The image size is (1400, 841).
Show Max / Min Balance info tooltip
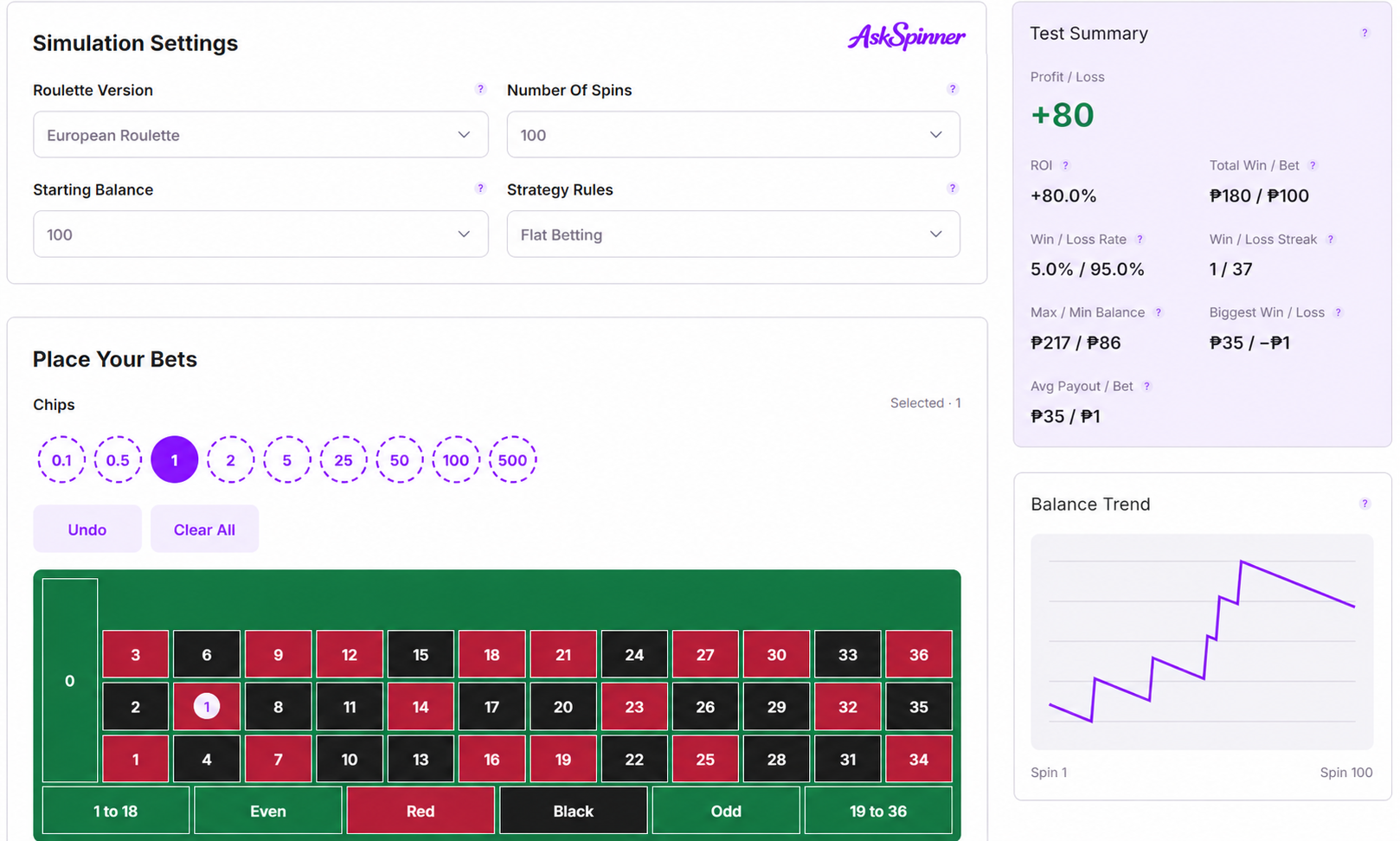tap(1159, 312)
